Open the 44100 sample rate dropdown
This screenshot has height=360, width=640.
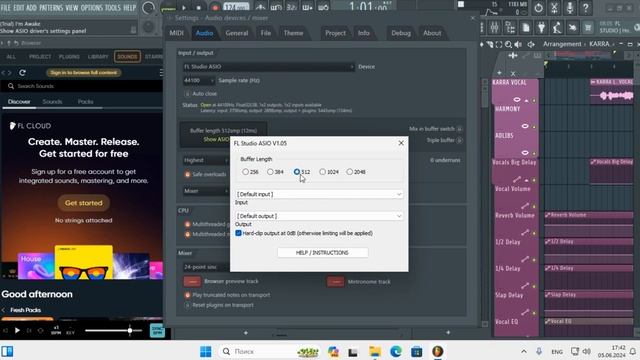click(x=198, y=80)
